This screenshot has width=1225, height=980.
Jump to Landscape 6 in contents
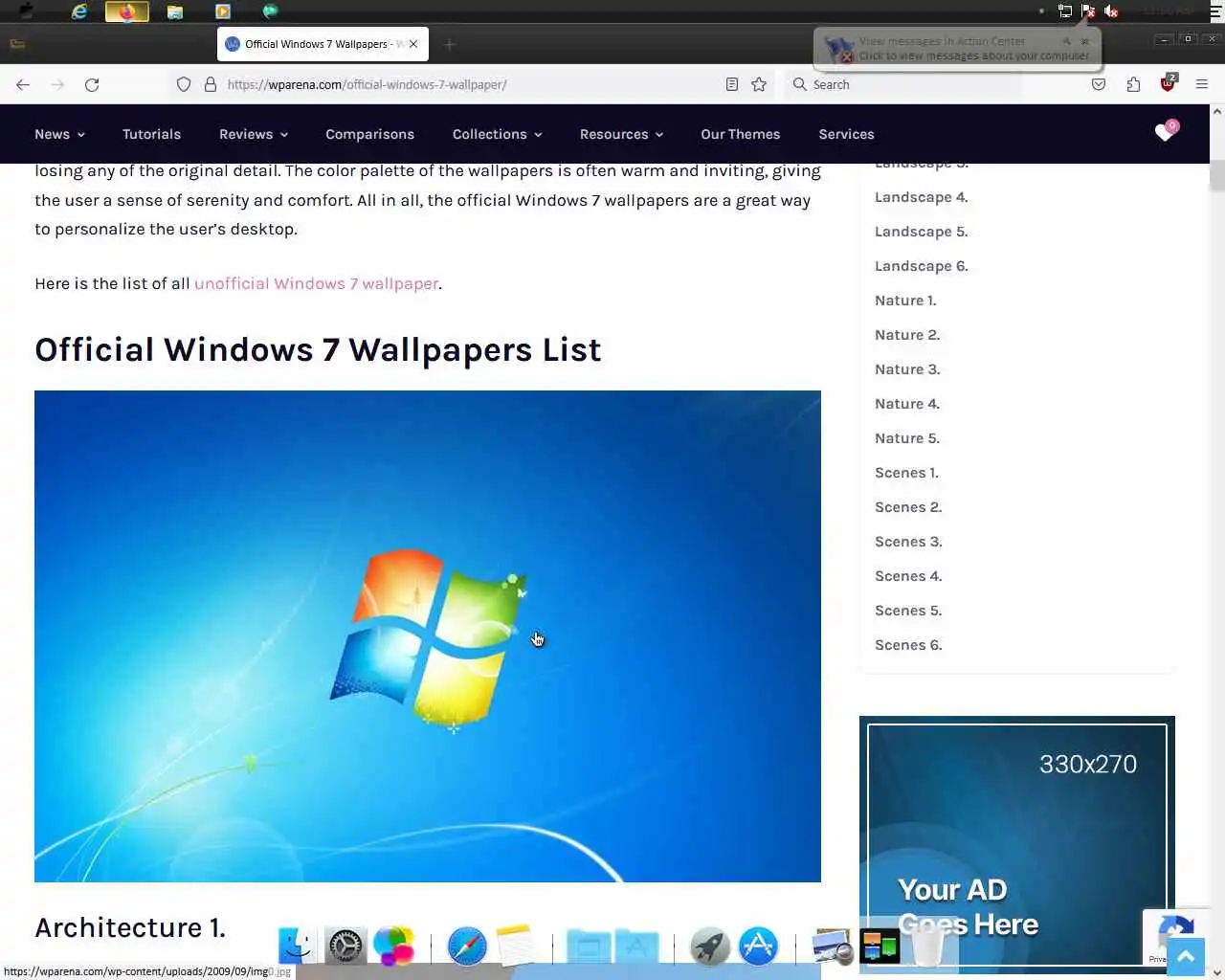coord(921,266)
